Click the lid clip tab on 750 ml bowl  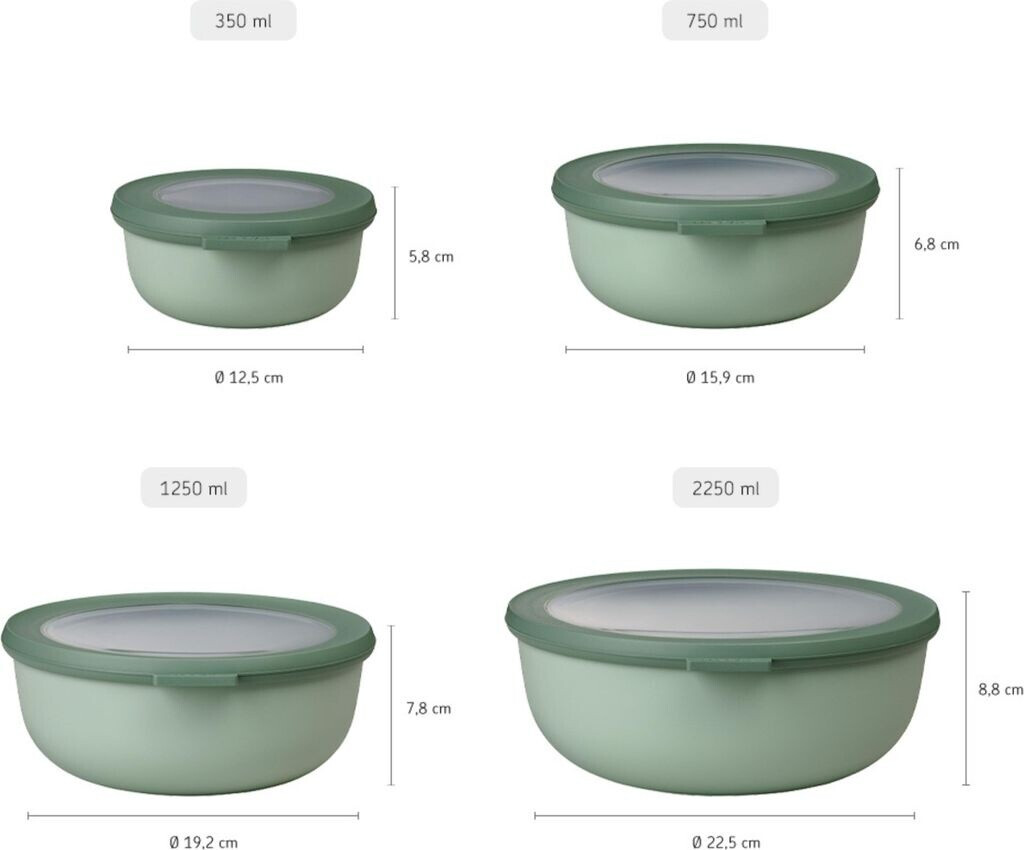[x=721, y=227]
